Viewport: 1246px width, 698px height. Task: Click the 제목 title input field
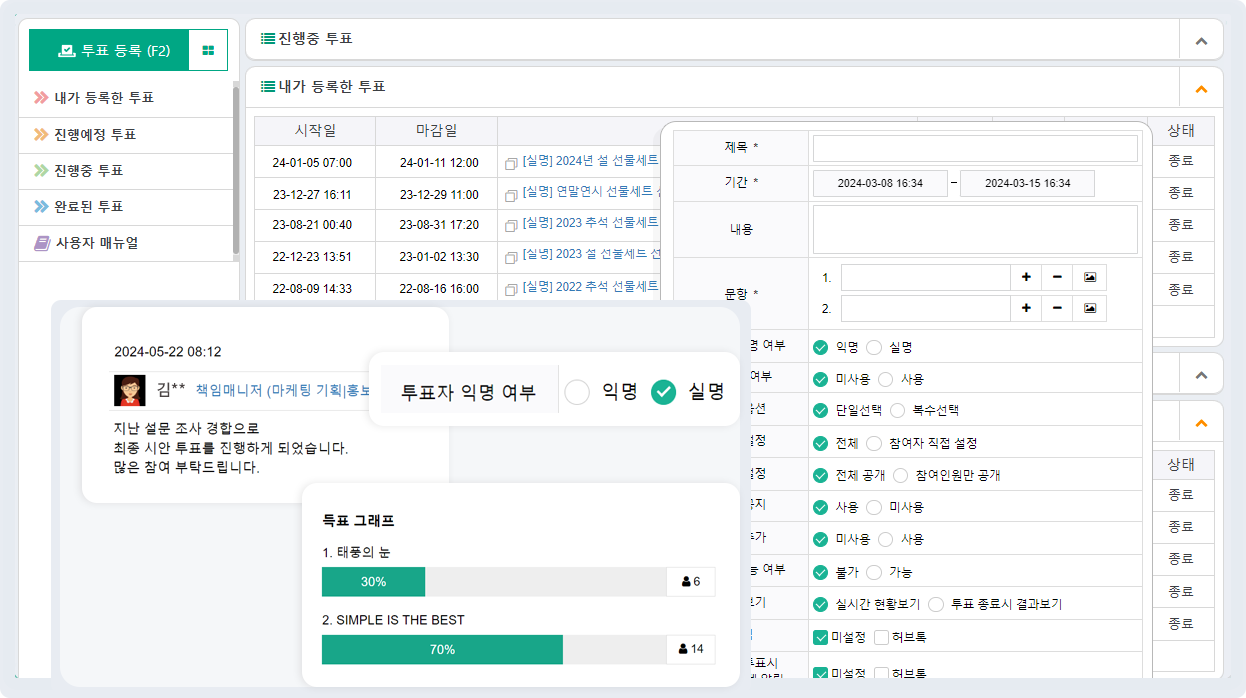point(975,147)
